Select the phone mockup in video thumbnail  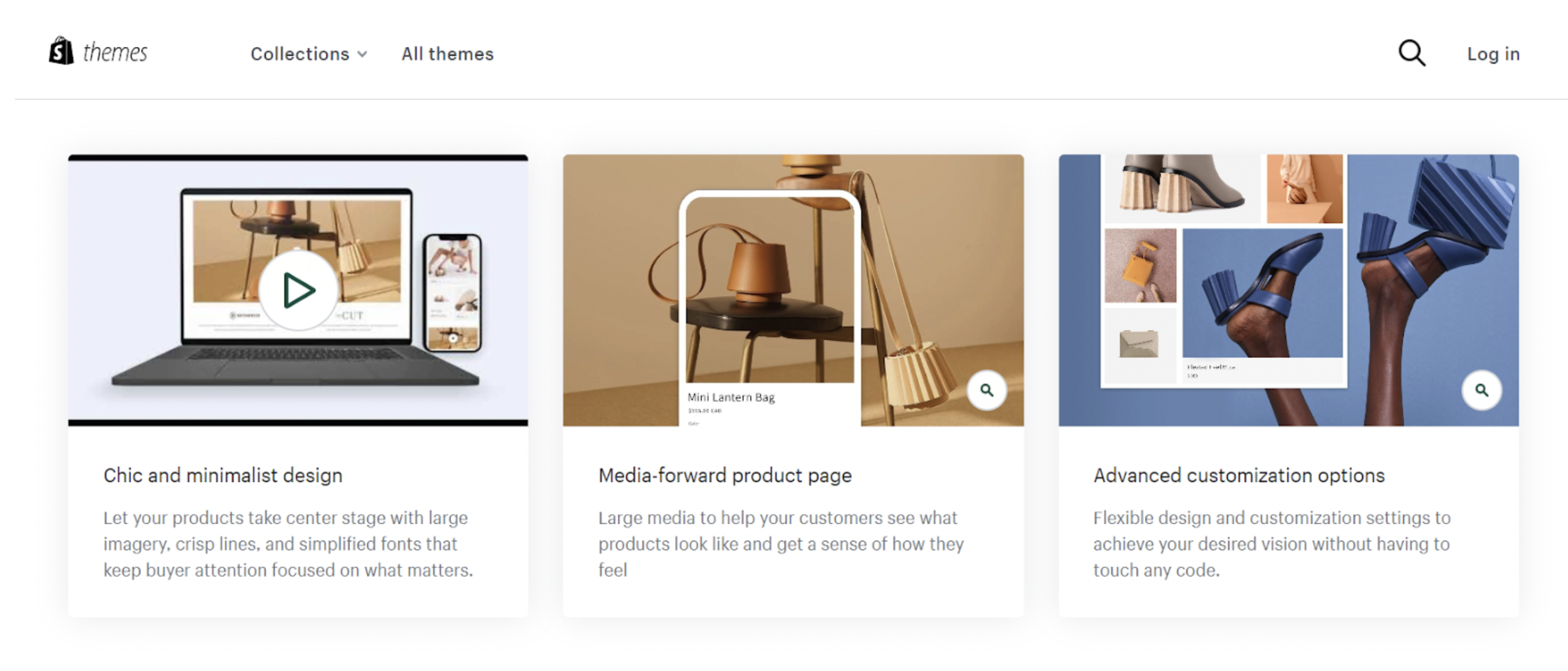[452, 293]
